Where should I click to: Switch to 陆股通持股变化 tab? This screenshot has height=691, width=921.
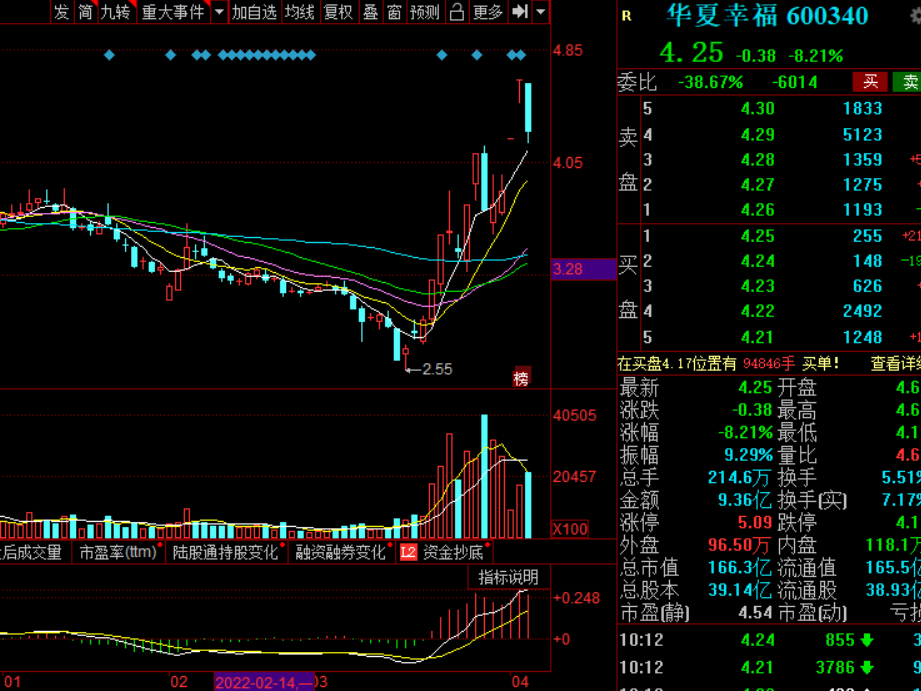(x=225, y=552)
